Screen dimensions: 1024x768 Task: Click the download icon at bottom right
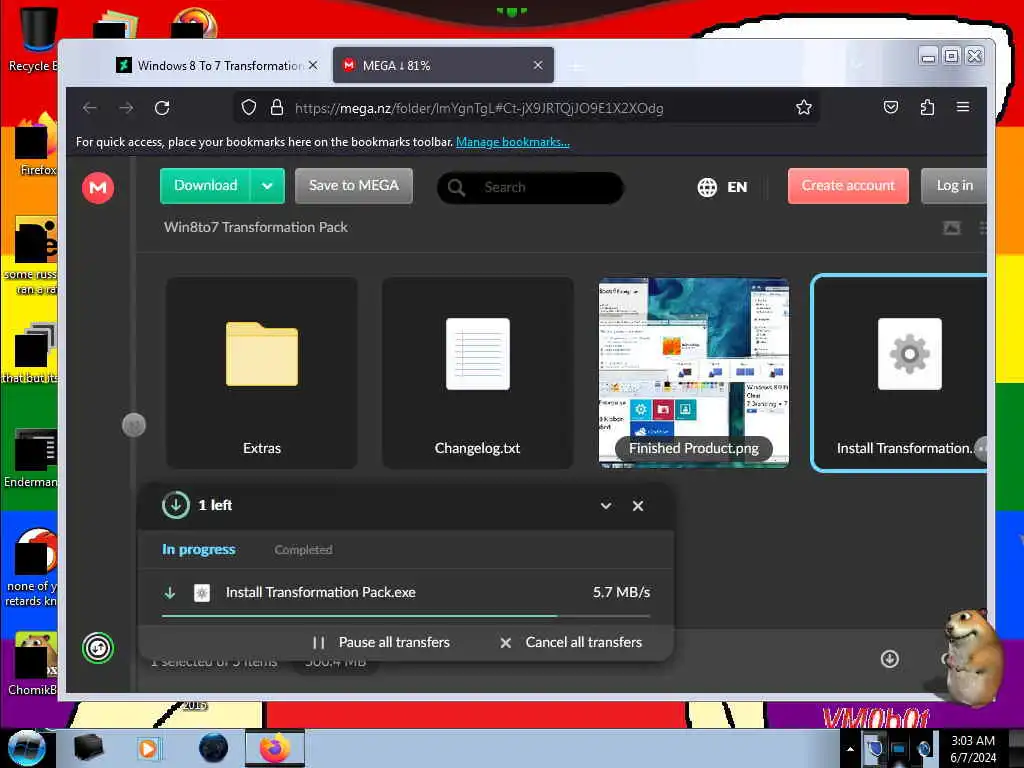(889, 659)
